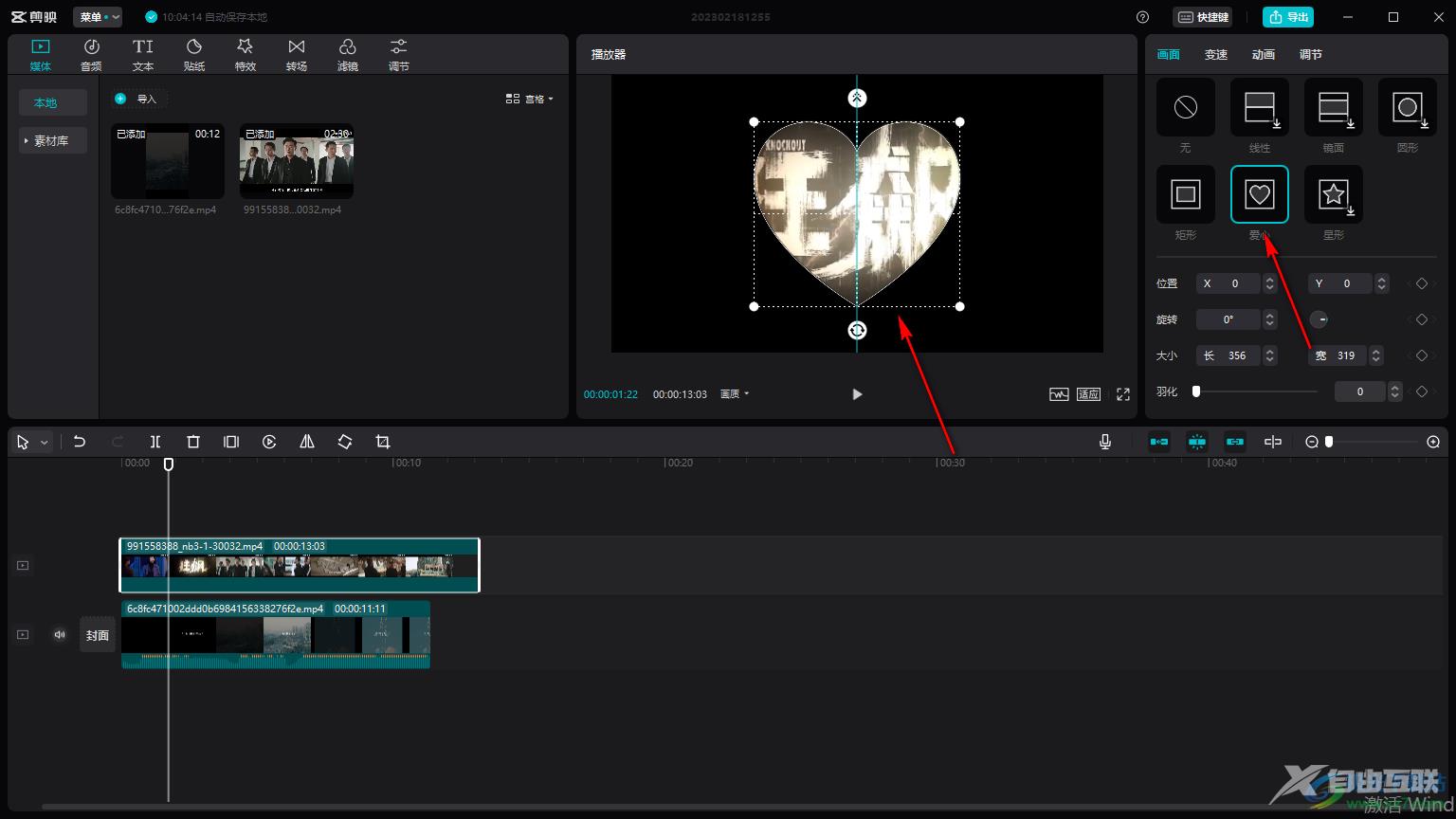The height and width of the screenshot is (819, 1456).
Task: Switch to the 动画 animation tab
Action: point(1264,55)
